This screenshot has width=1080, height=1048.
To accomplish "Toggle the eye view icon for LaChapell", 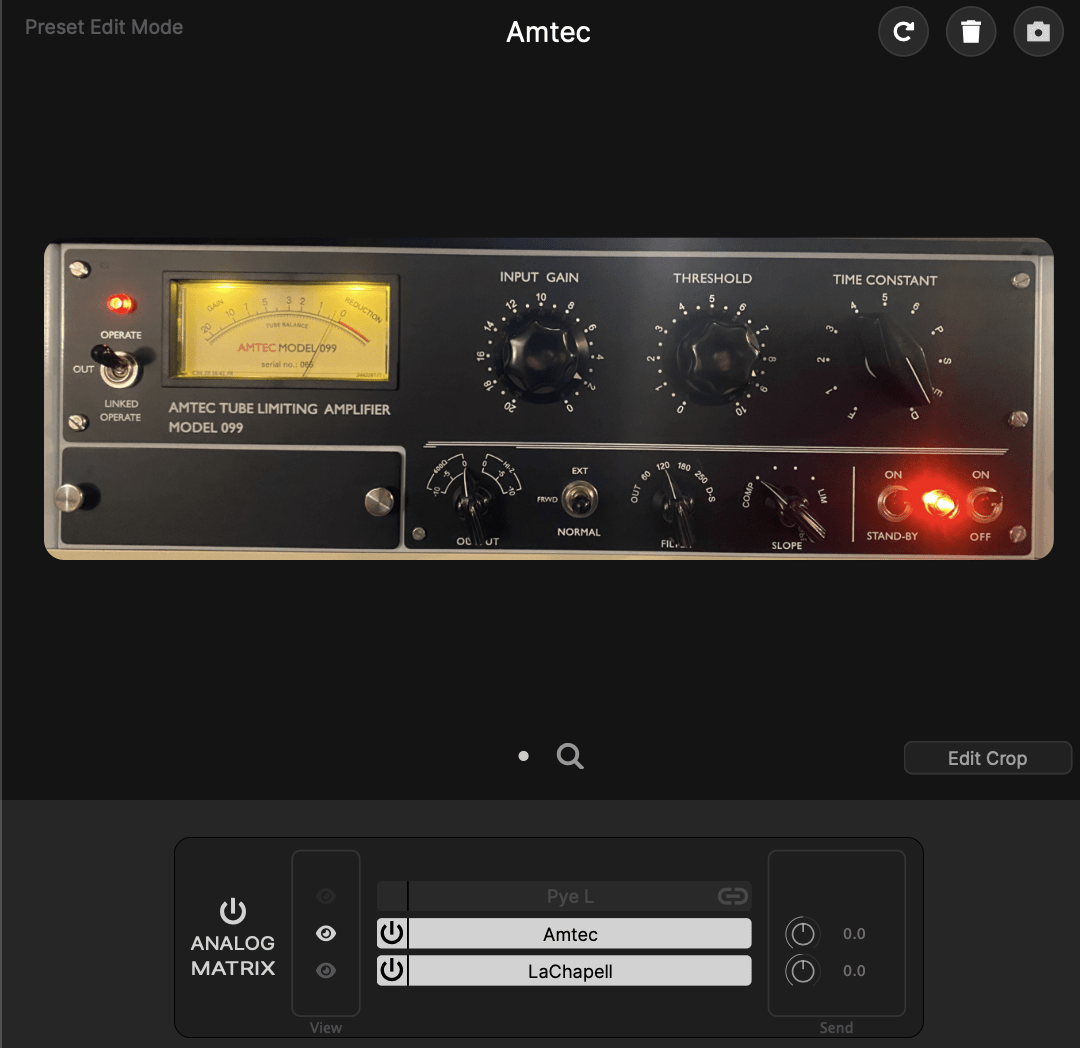I will pyautogui.click(x=325, y=970).
